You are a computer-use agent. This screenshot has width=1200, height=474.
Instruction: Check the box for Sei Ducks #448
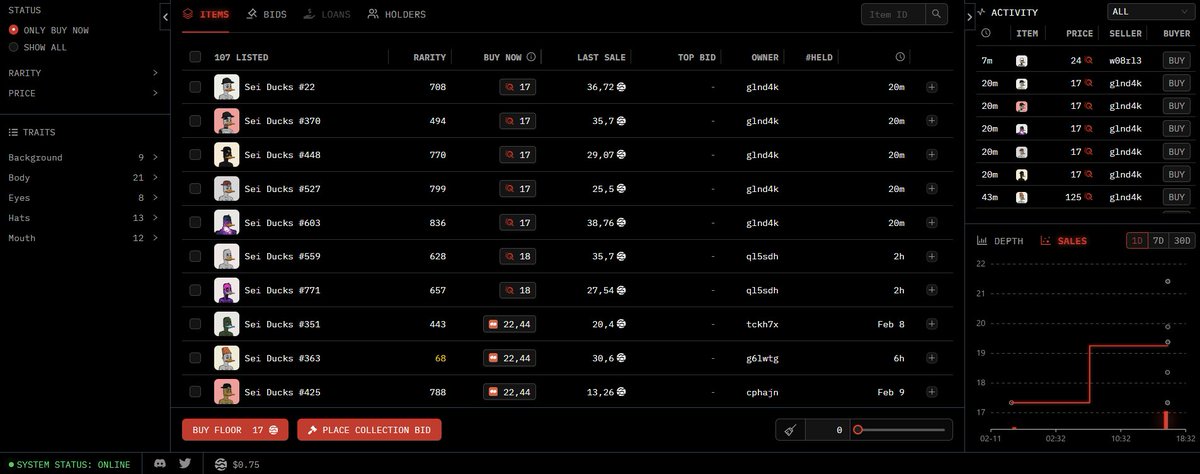[195, 155]
